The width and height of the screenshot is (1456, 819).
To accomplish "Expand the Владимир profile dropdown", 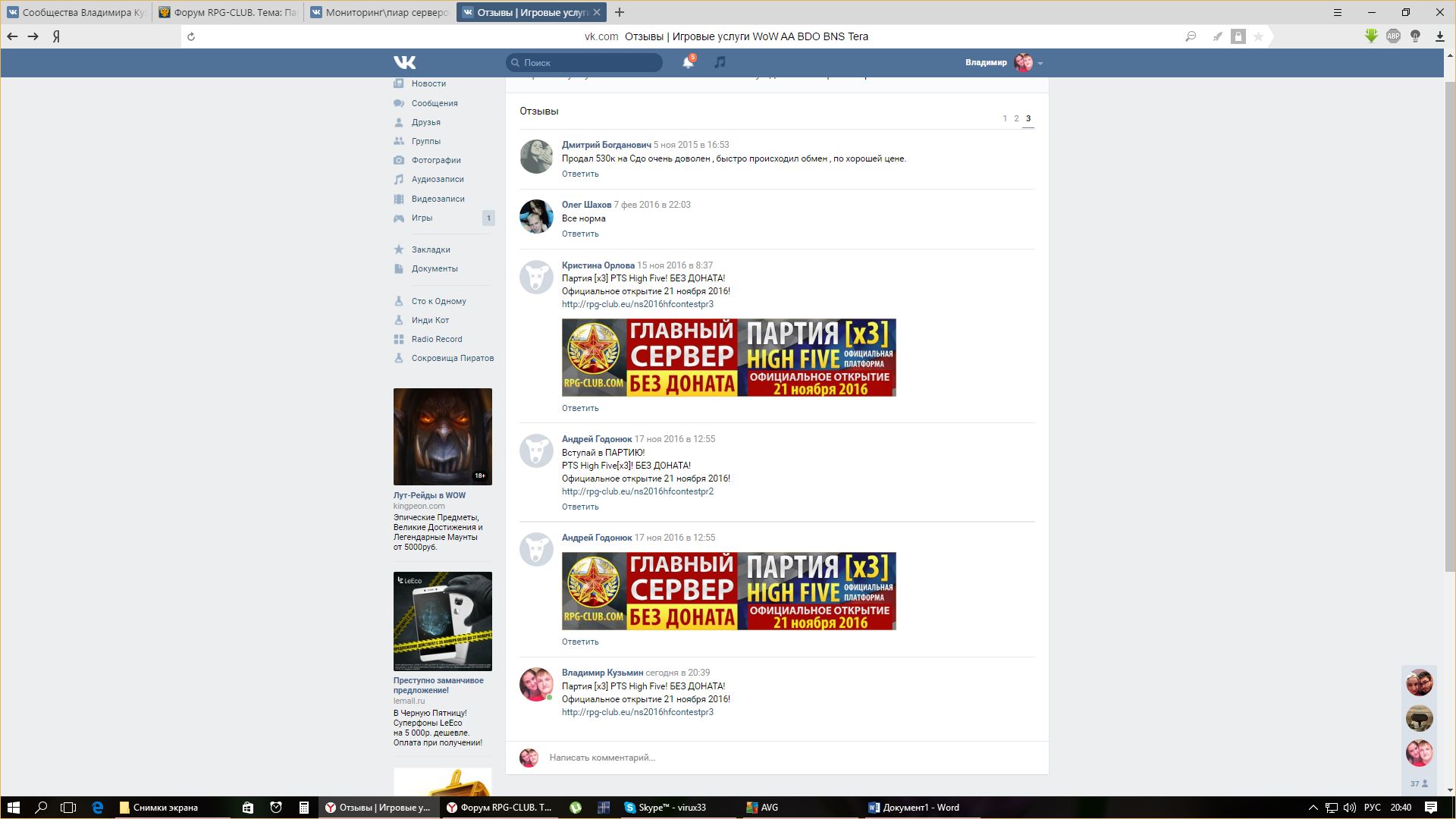I will coord(1040,63).
